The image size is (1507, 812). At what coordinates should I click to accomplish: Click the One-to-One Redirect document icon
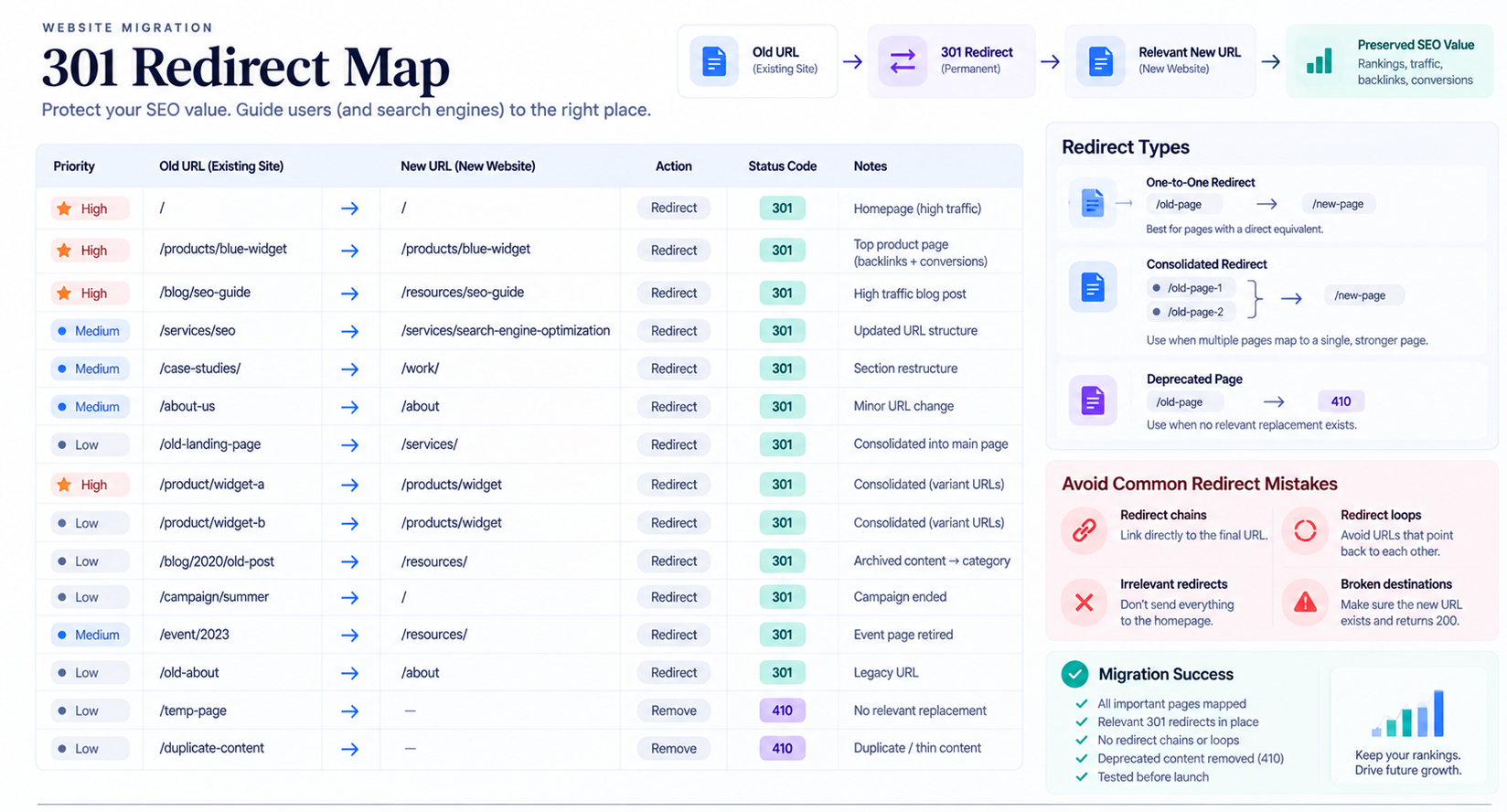click(x=1092, y=203)
